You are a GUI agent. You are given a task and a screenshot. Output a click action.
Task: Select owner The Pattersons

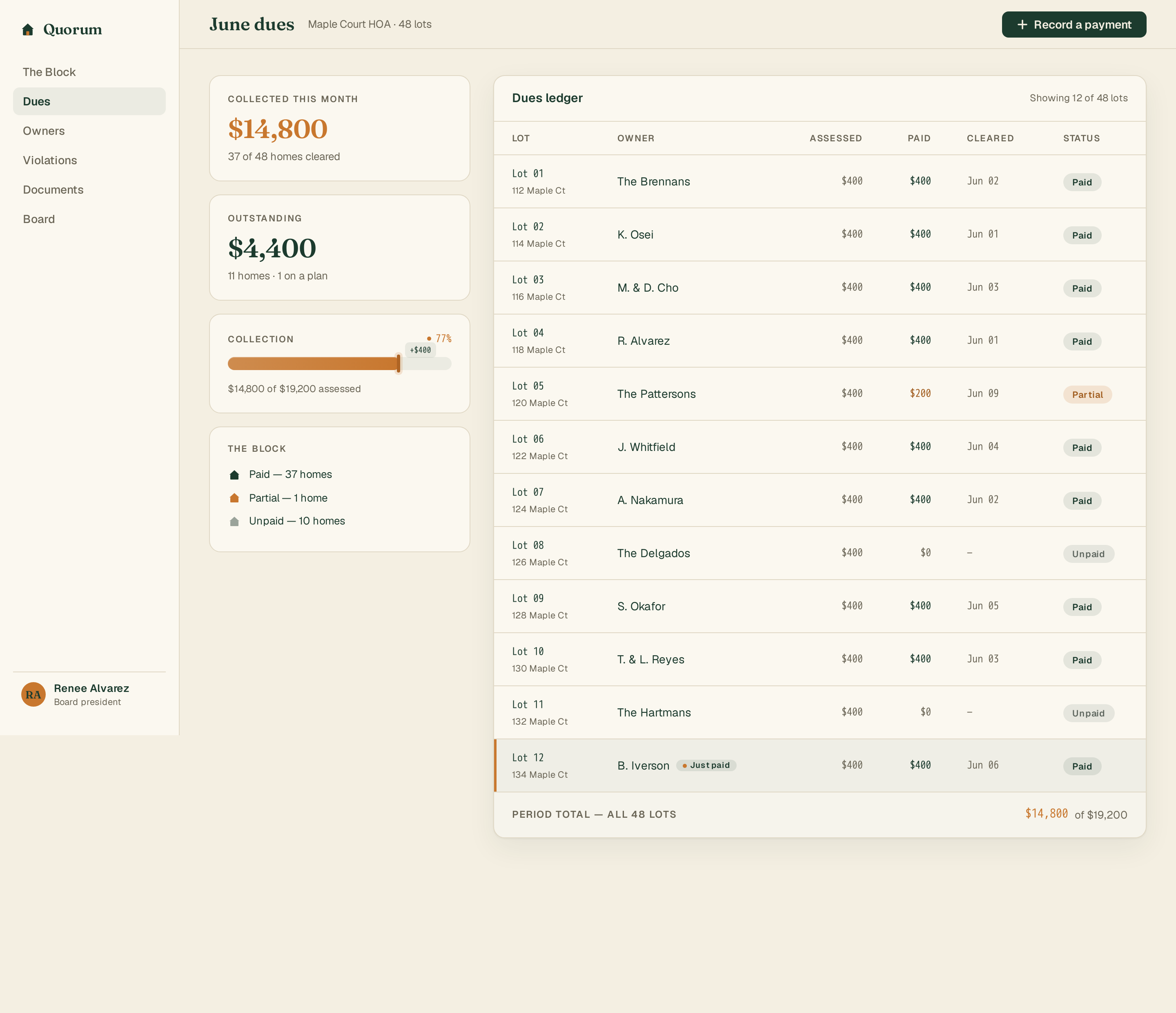tap(656, 394)
